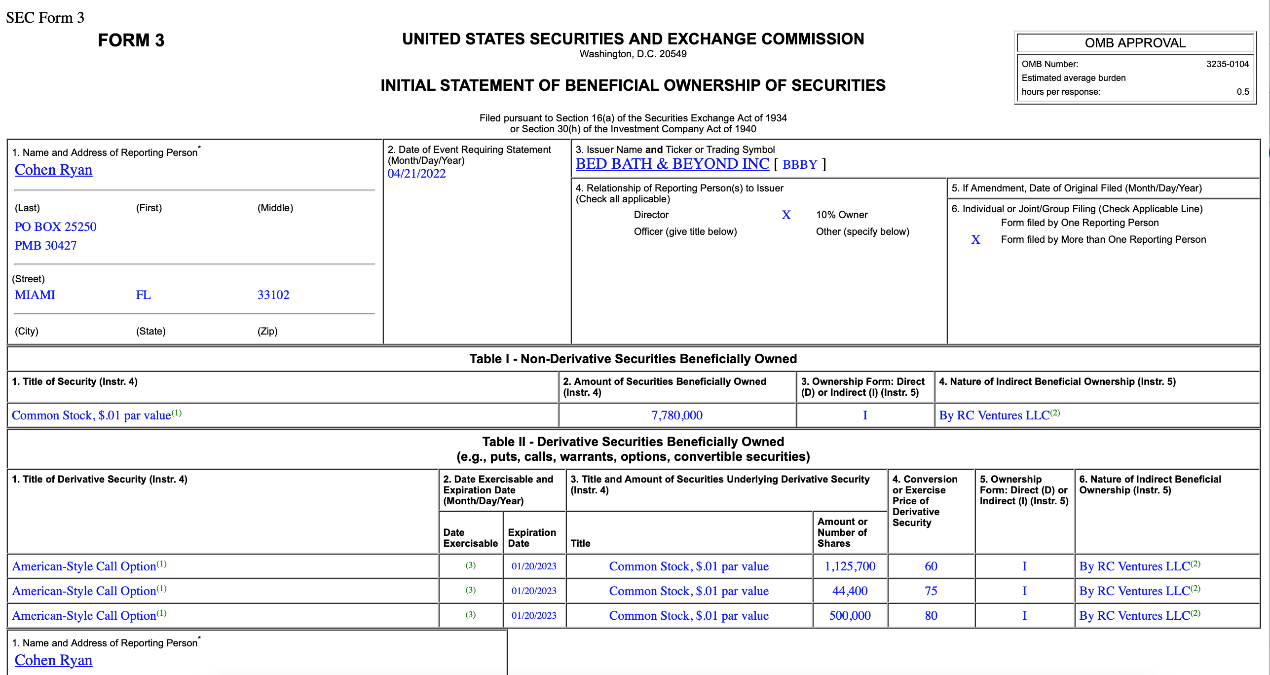This screenshot has height=675, width=1270.
Task: Click Form filed by One Reporting Person
Action: (x=1079, y=223)
